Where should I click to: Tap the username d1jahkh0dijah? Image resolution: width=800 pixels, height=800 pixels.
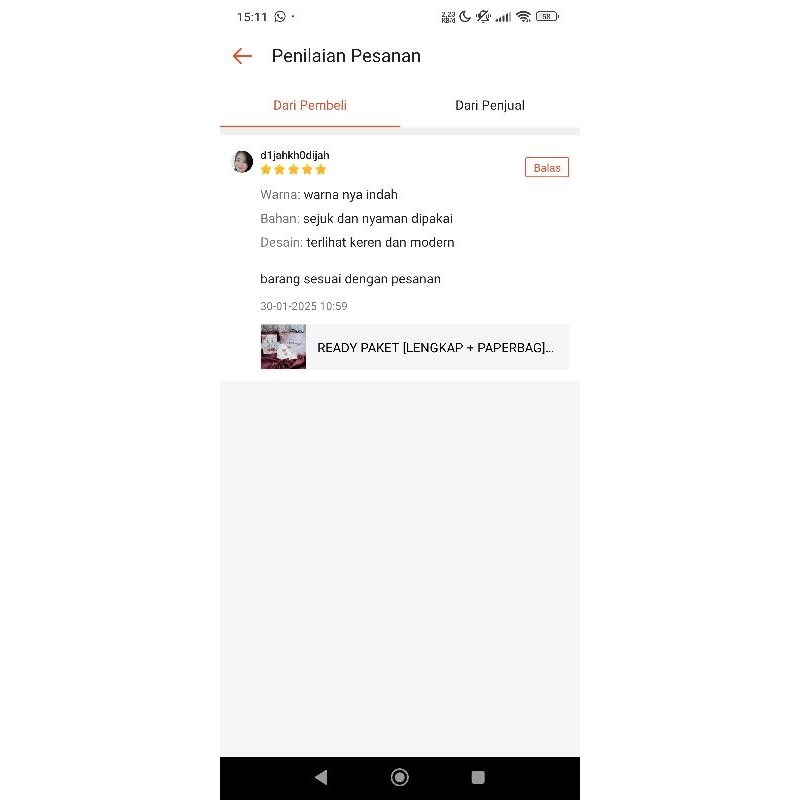click(295, 155)
